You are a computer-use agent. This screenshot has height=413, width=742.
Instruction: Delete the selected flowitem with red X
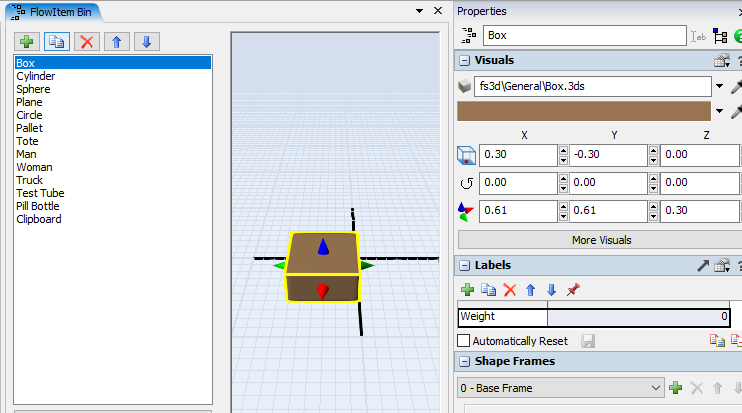click(x=87, y=41)
